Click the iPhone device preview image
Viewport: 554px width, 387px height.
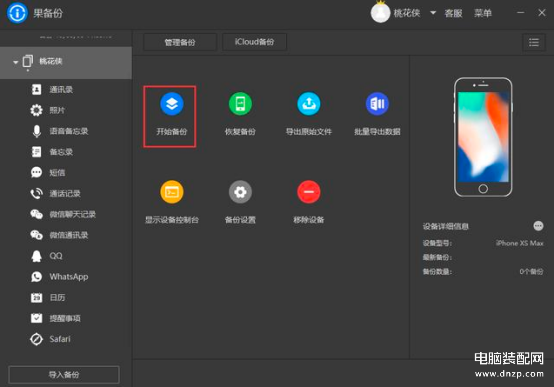[x=483, y=137]
